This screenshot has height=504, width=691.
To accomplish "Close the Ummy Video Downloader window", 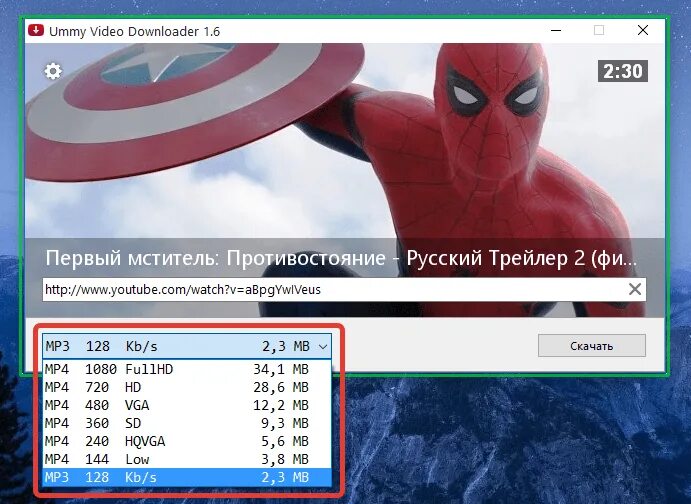I will click(643, 30).
